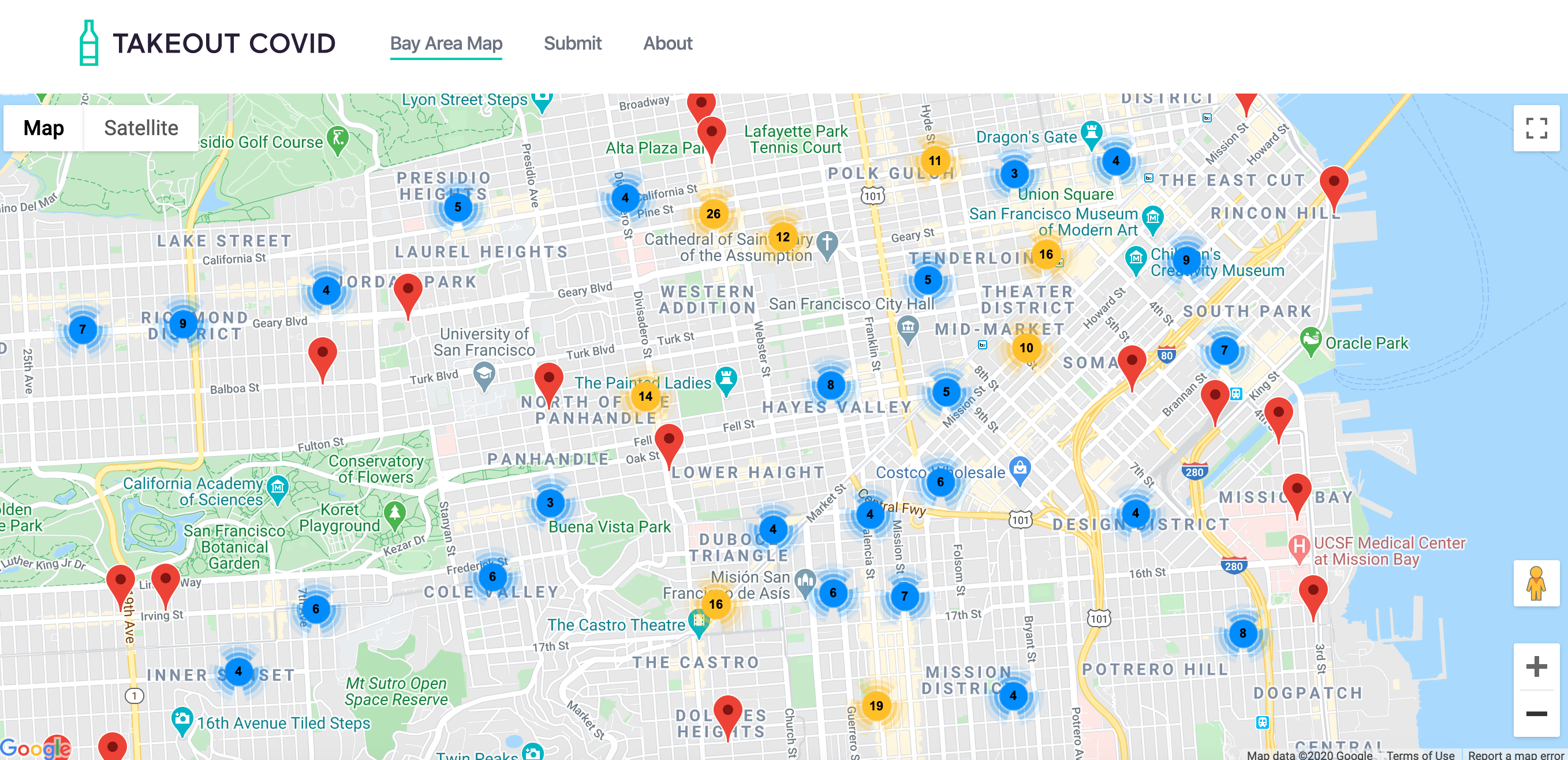This screenshot has height=760, width=1568.
Task: Click the 16th Avenue Tiled Steps camera icon
Action: pos(181,721)
